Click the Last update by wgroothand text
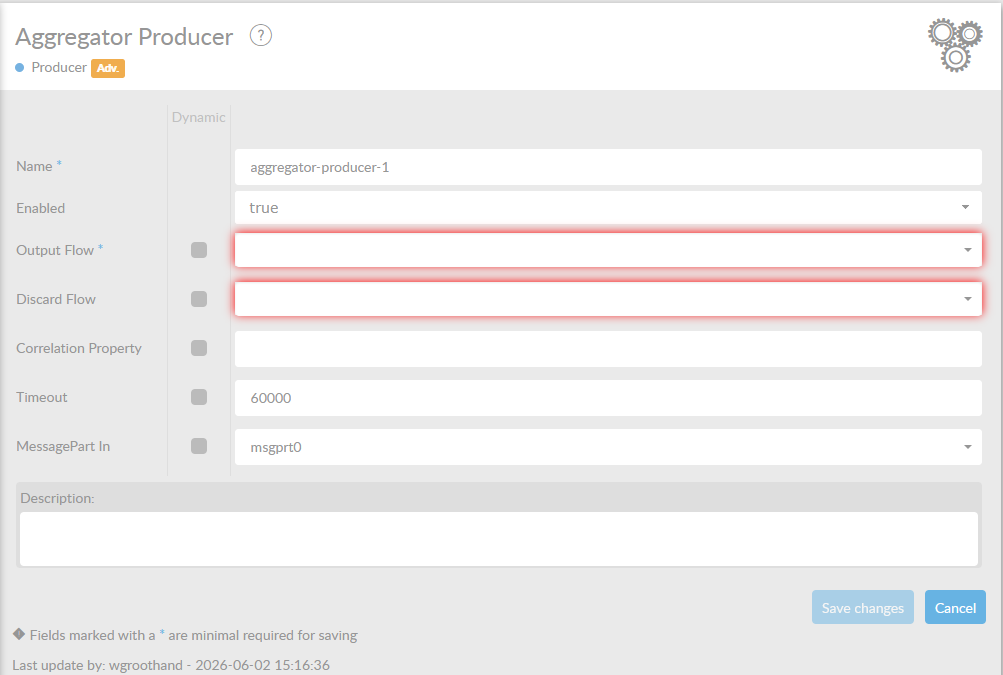1003x675 pixels. coord(171,665)
